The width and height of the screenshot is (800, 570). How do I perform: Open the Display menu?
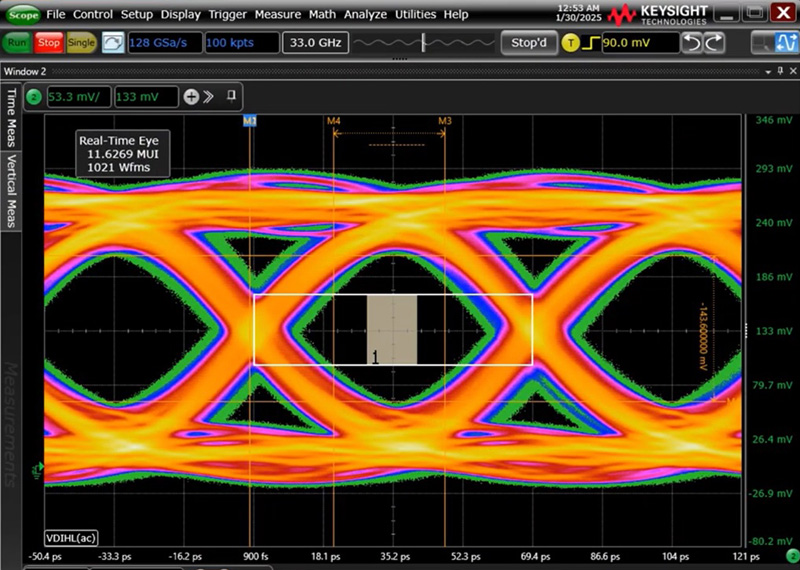[x=181, y=15]
